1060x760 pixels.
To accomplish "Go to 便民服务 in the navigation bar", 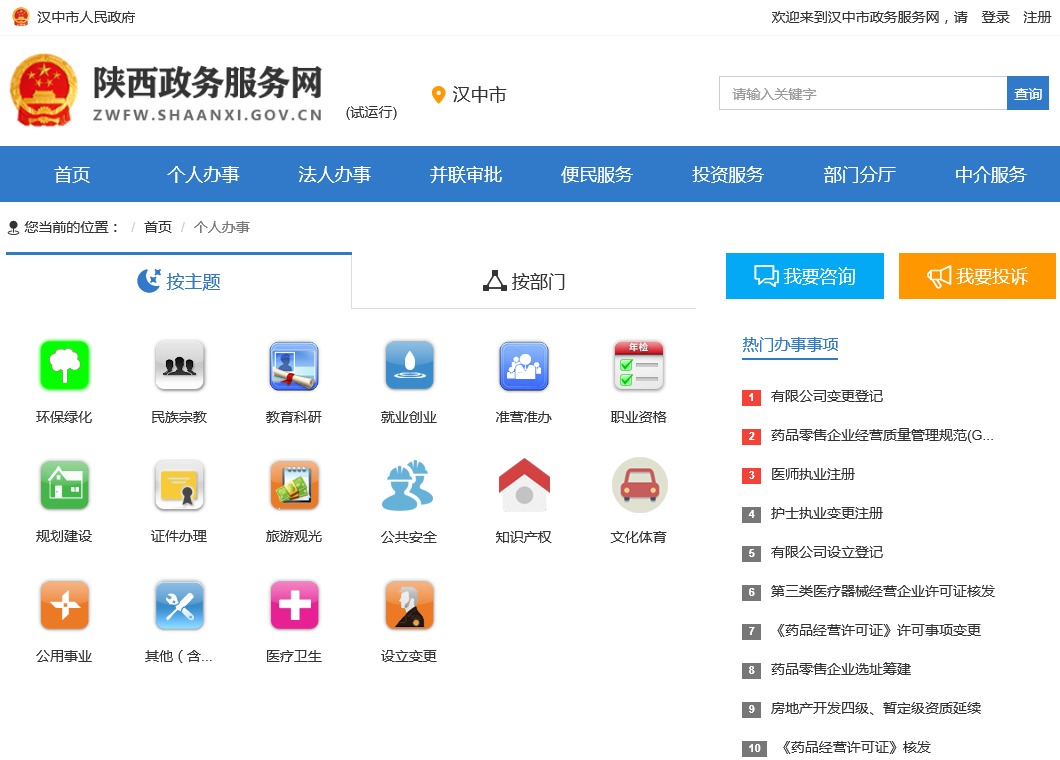I will tap(597, 175).
